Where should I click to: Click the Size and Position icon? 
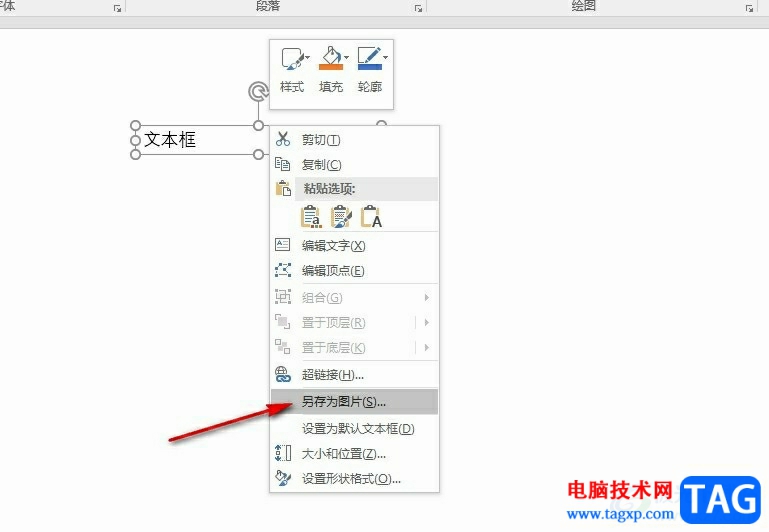point(282,453)
